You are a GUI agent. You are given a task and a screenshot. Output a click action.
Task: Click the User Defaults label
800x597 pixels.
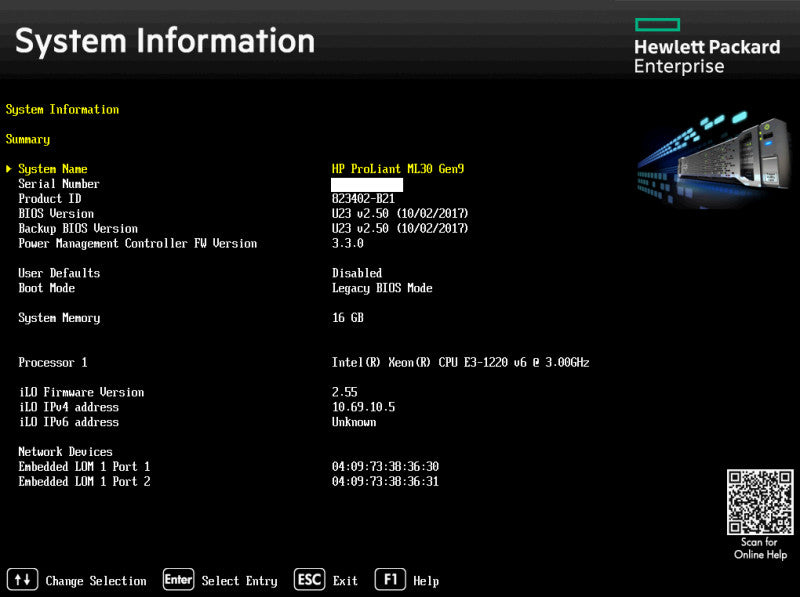59,273
